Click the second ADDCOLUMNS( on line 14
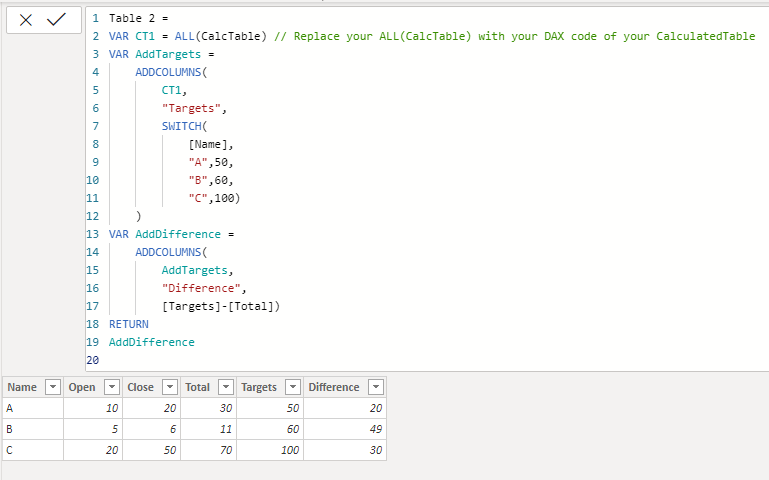The image size is (769, 480). (x=171, y=253)
